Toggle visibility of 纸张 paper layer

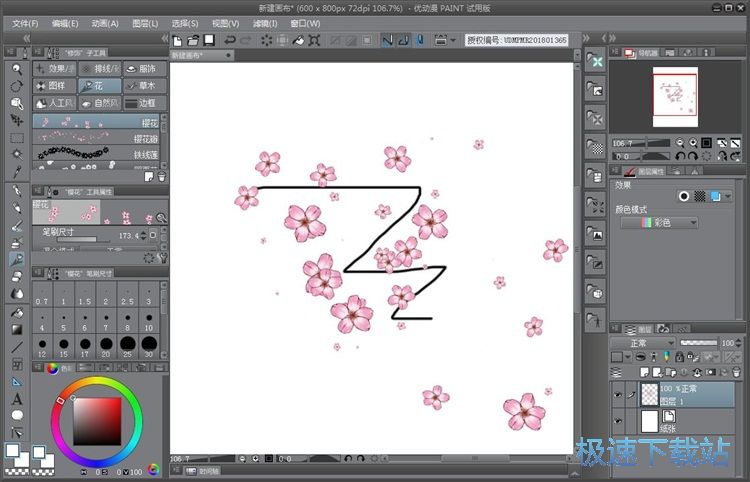618,421
